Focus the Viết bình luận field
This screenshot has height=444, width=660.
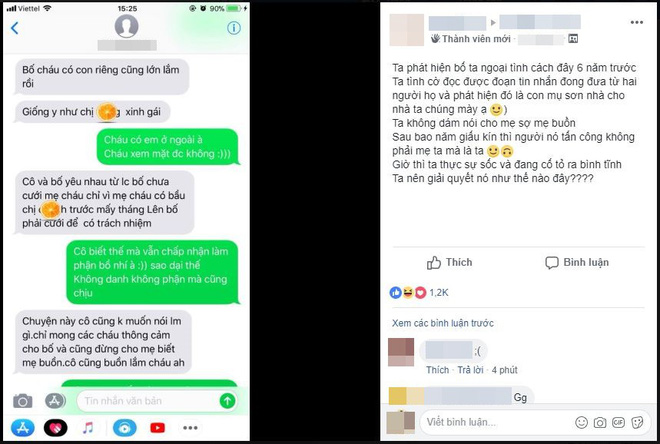click(x=497, y=422)
